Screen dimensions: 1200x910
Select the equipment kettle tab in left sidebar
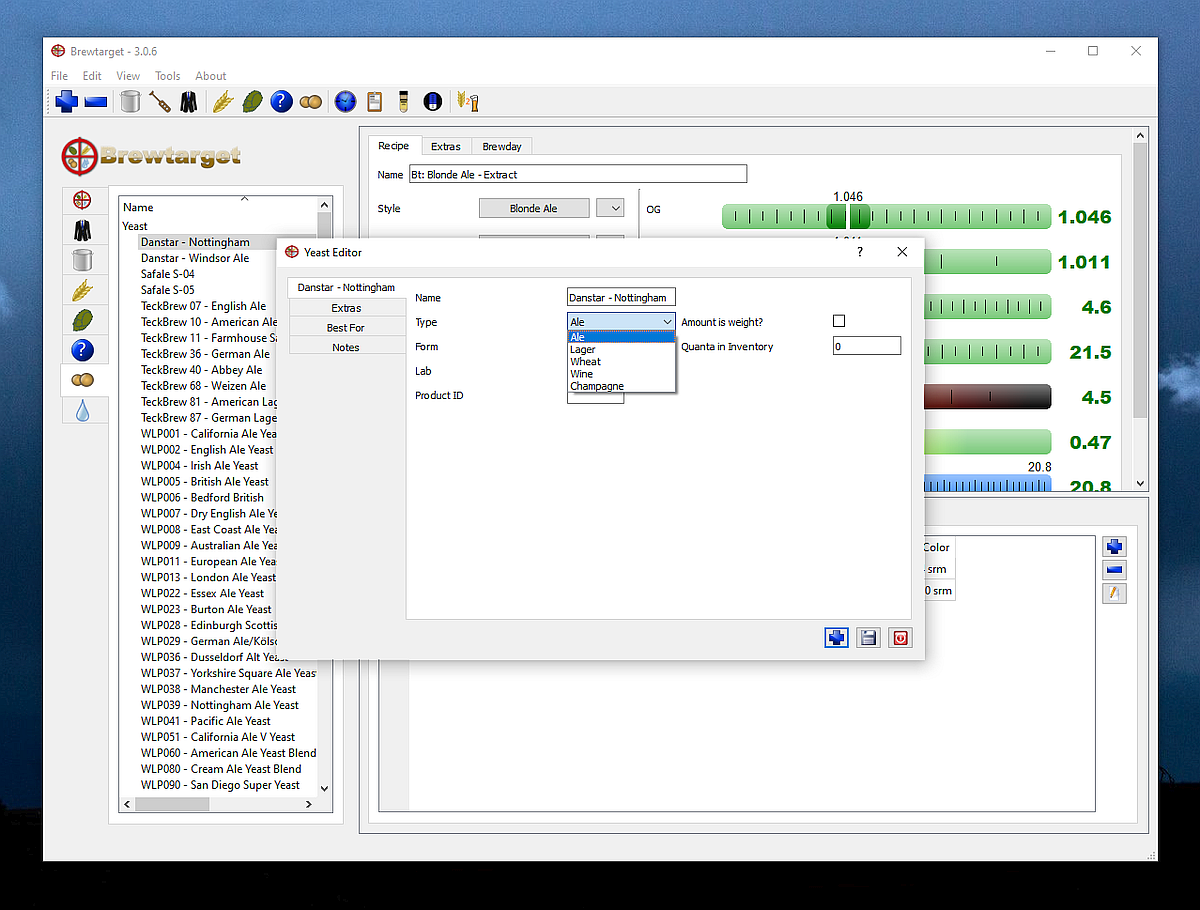coord(83,260)
